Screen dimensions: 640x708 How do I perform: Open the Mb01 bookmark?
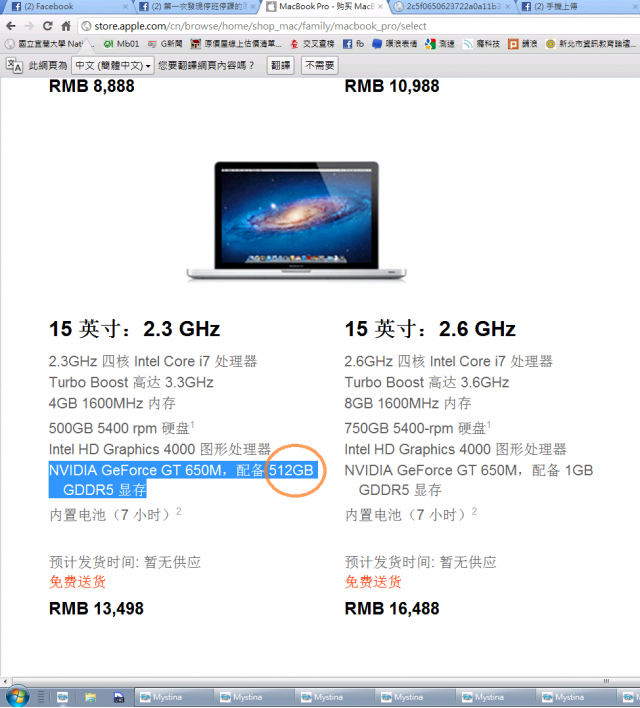point(121,44)
